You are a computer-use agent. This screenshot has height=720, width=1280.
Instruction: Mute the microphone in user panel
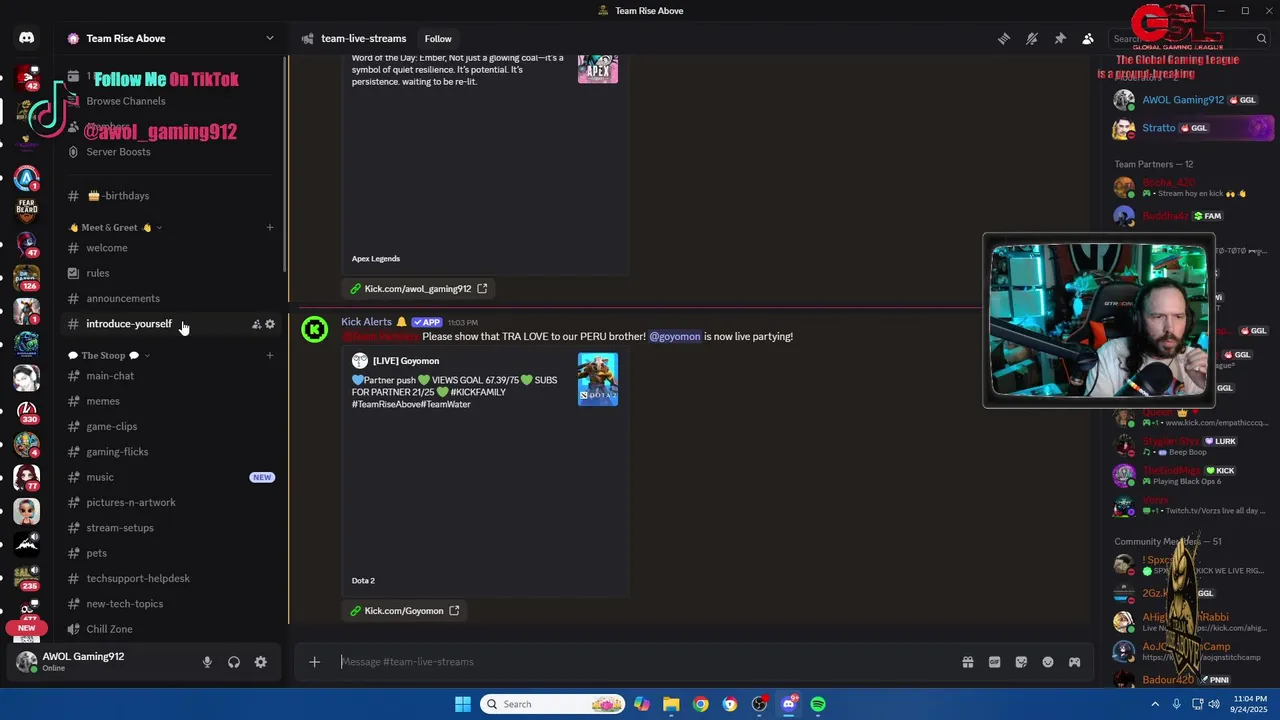pyautogui.click(x=207, y=662)
